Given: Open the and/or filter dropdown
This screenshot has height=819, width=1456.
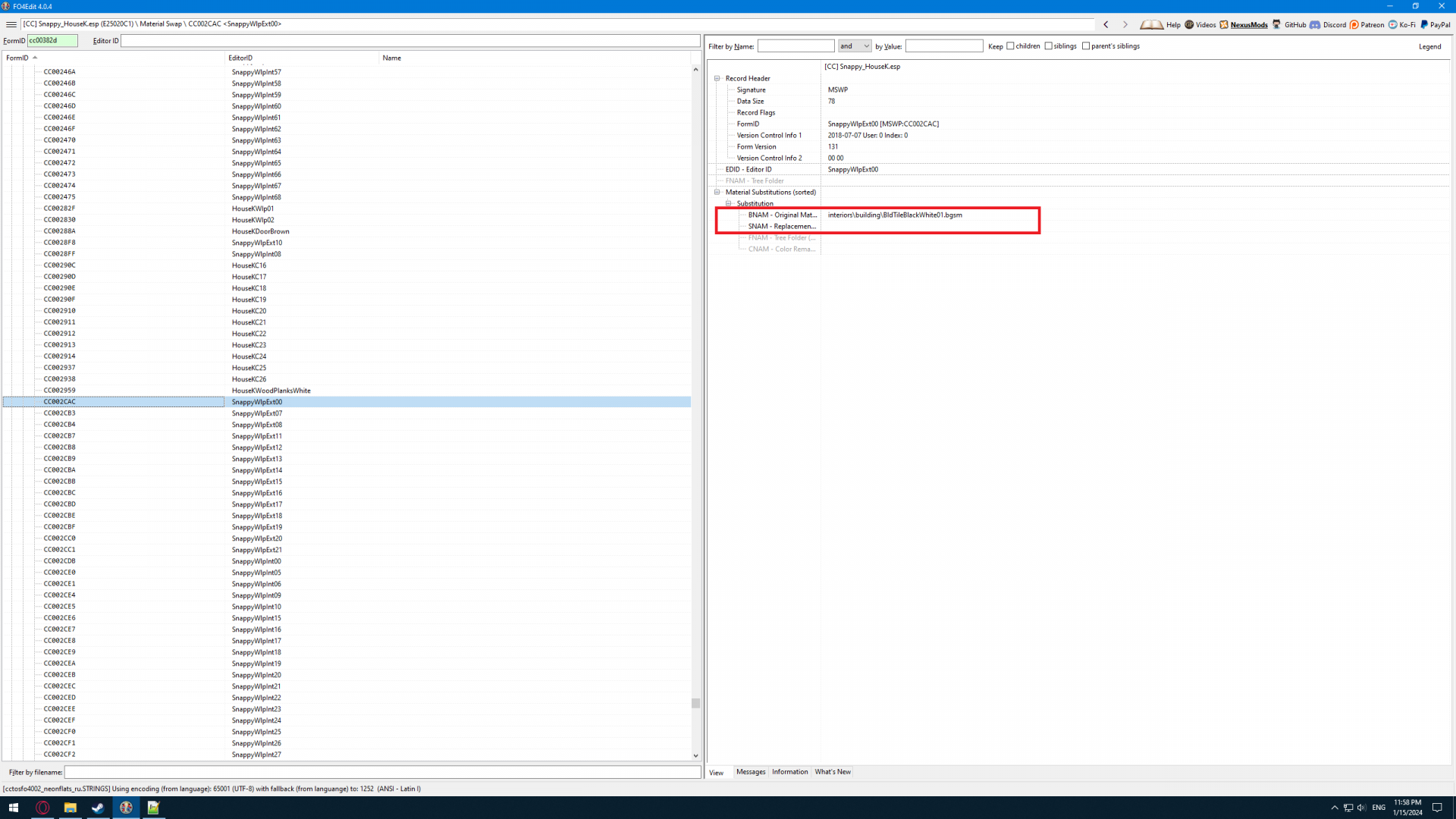Looking at the screenshot, I should [x=855, y=46].
